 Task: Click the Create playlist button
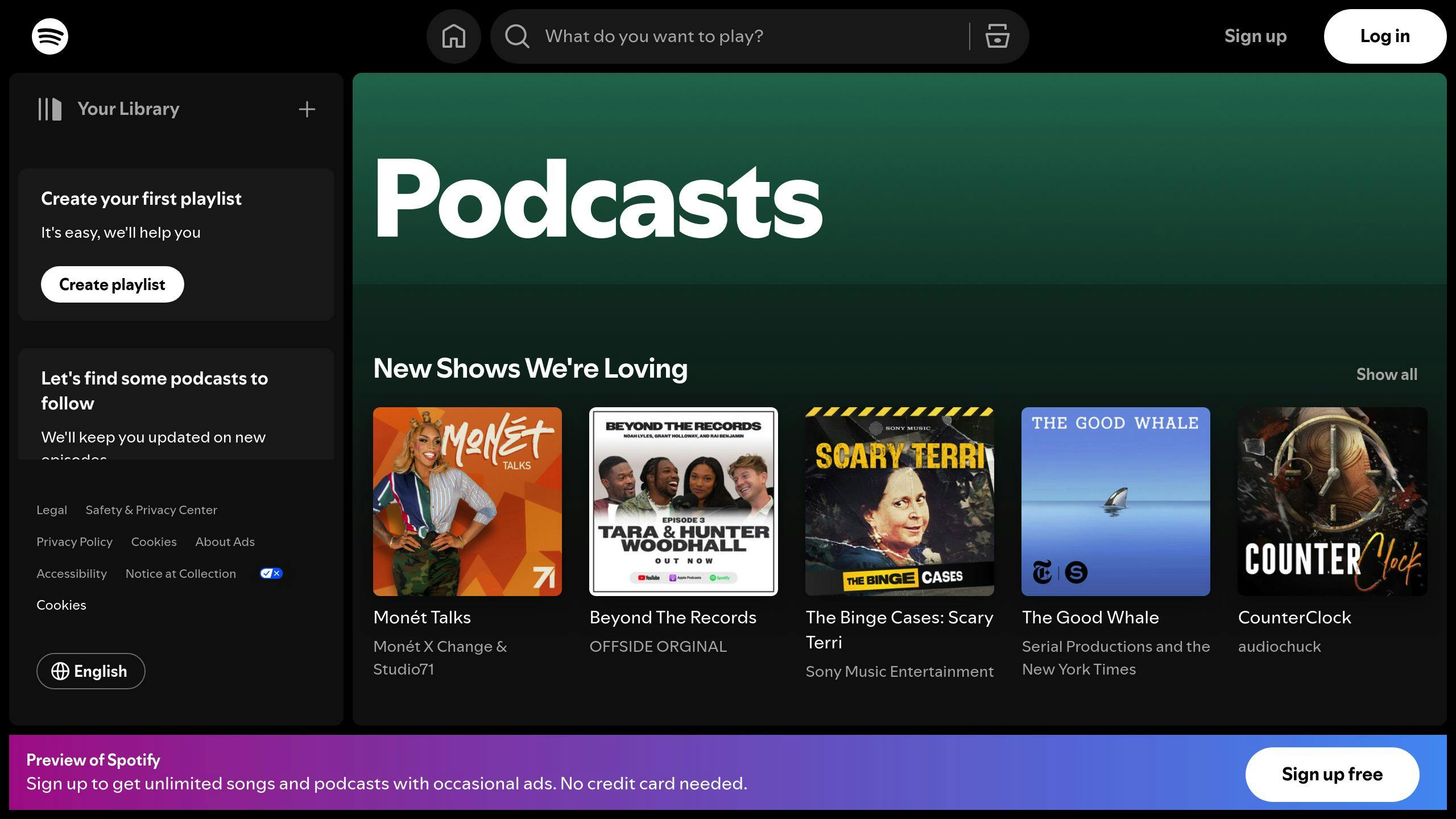point(113,284)
